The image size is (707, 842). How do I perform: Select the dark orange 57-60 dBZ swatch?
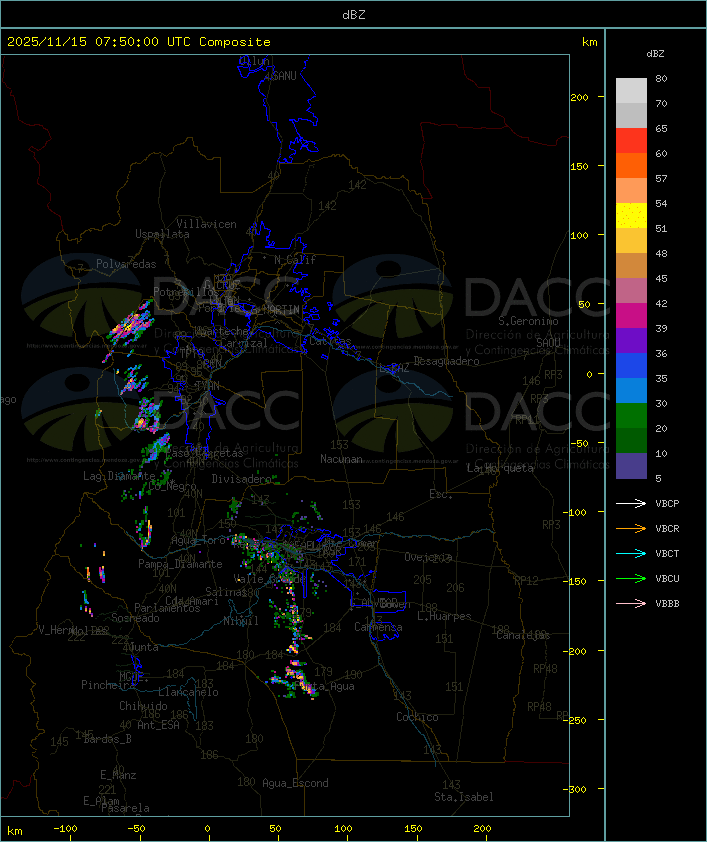click(631, 165)
